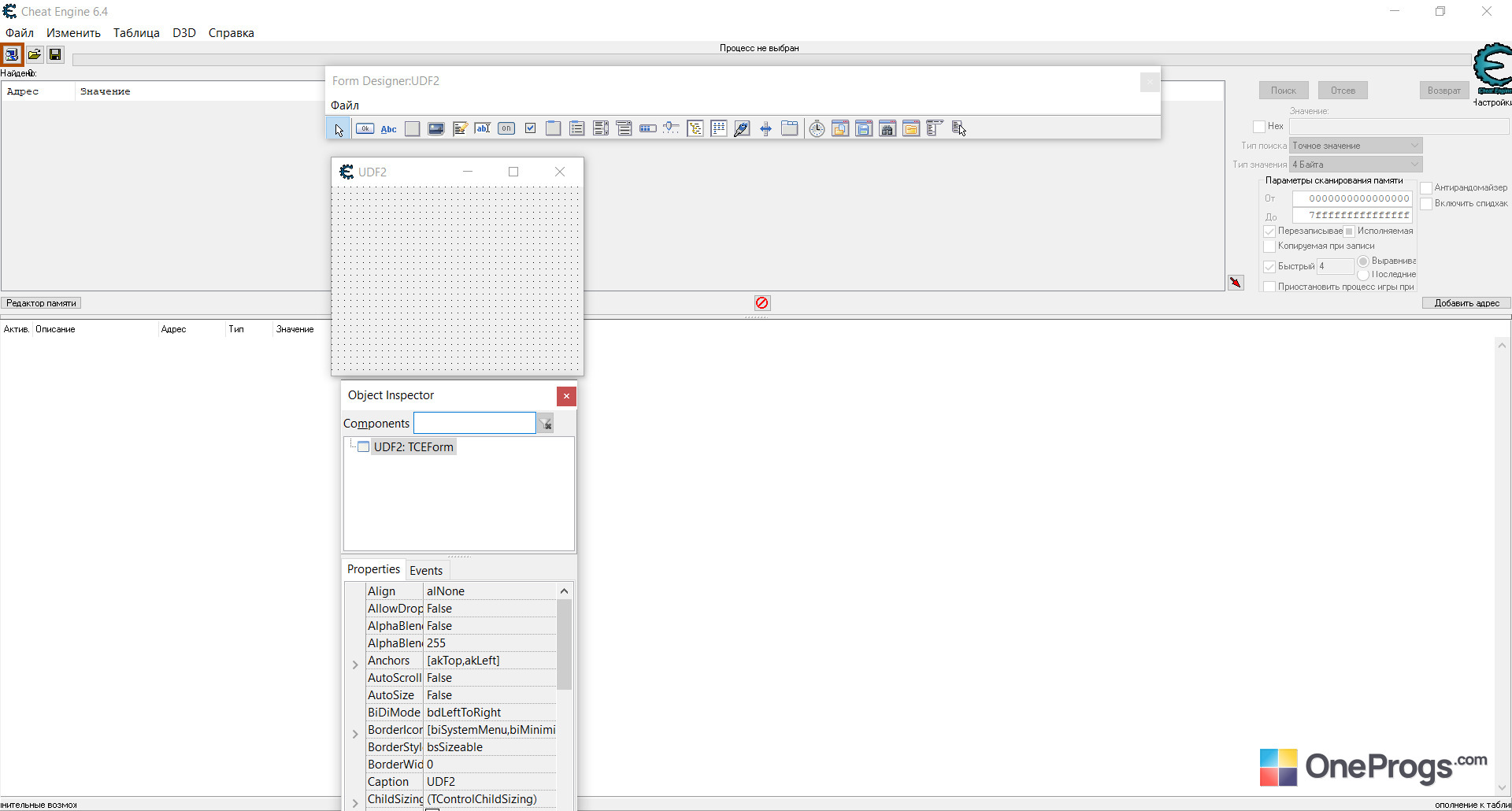Pick the ListView grid component
The image size is (1512, 811).
click(719, 129)
